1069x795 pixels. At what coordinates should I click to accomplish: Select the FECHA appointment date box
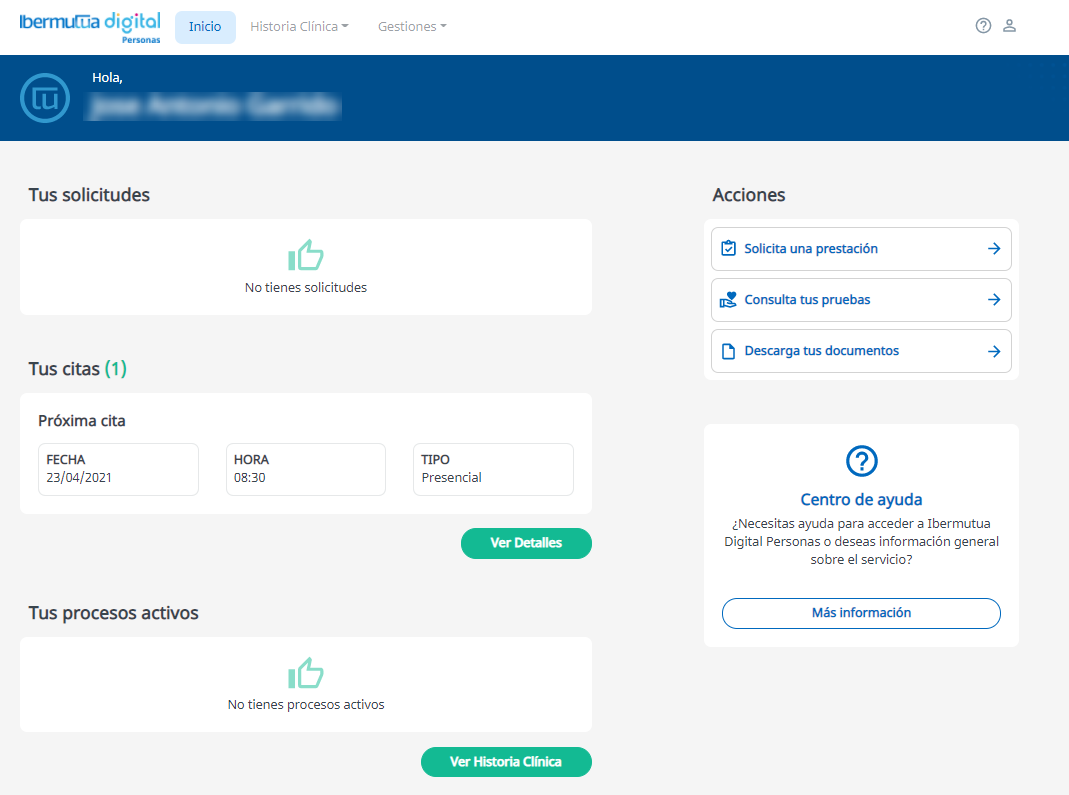118,469
